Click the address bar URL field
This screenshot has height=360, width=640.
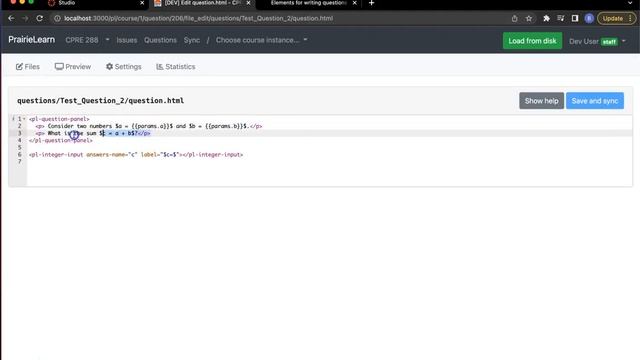[282, 18]
